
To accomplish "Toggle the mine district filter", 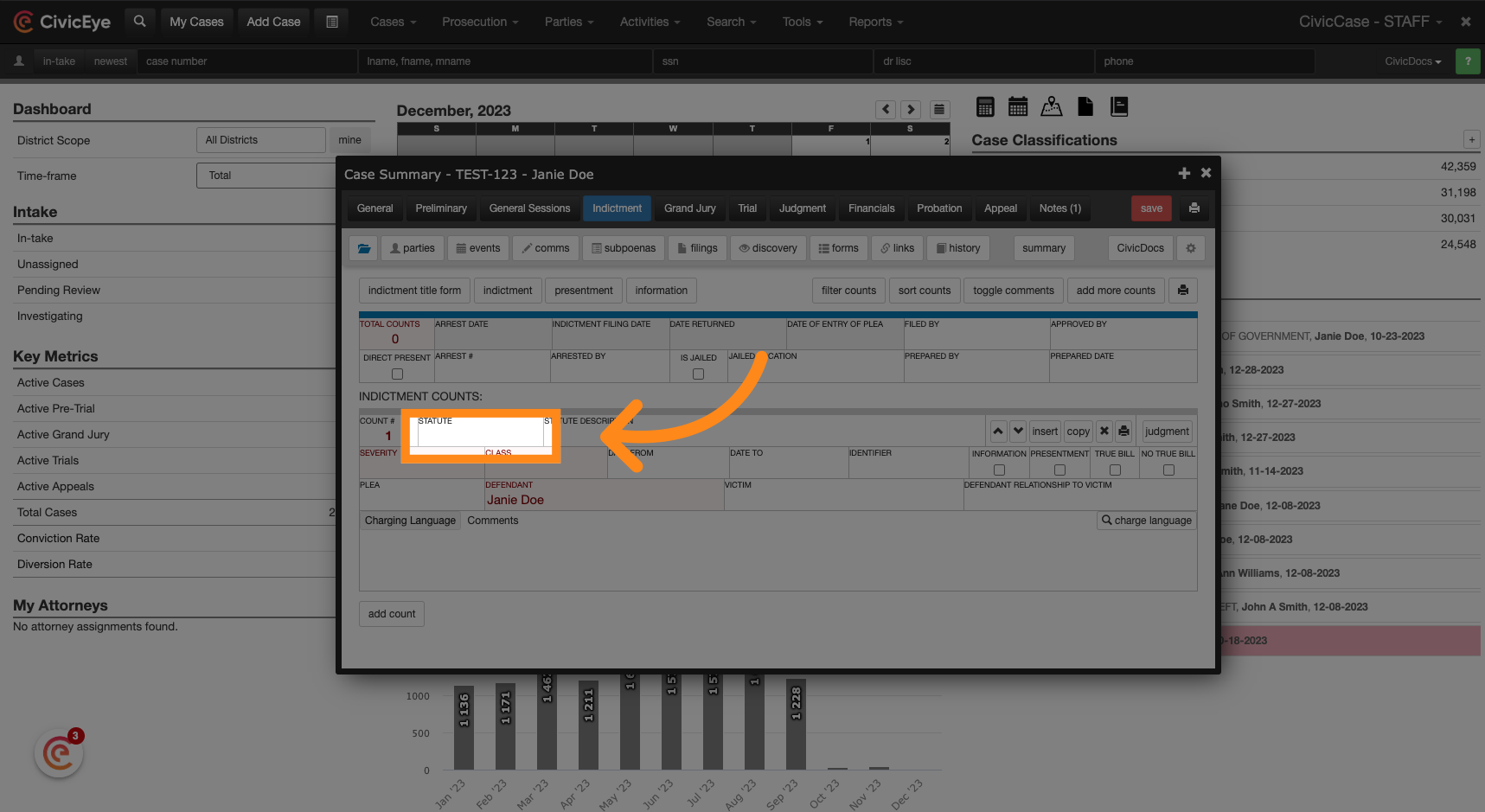I will tap(349, 140).
